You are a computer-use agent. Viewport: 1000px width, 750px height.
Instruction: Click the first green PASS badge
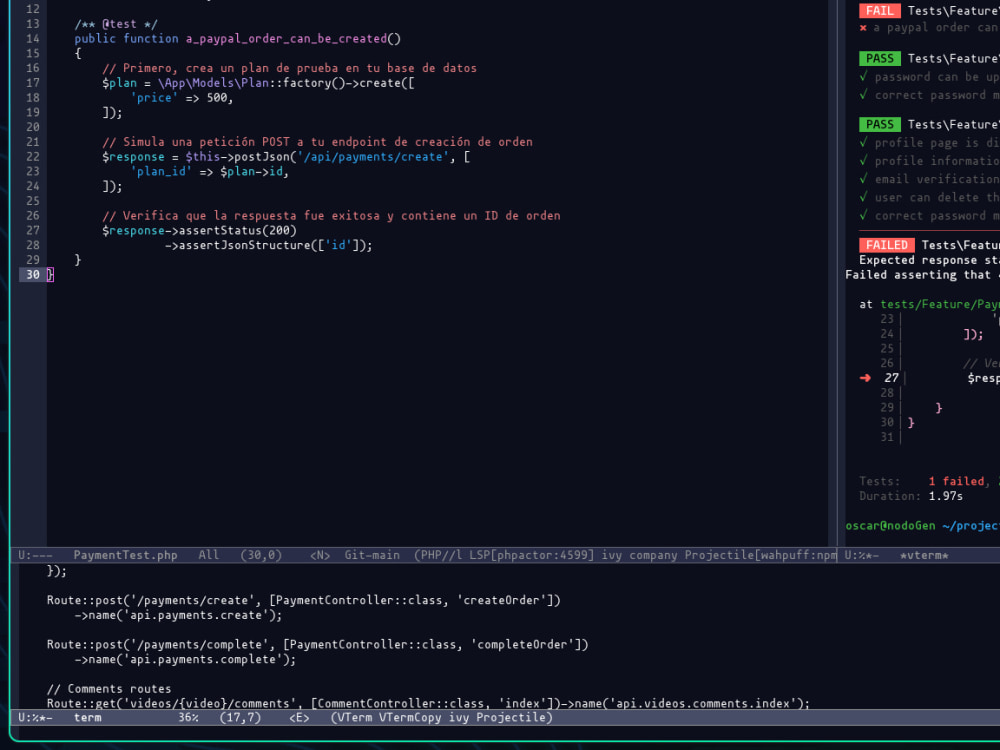tap(879, 58)
